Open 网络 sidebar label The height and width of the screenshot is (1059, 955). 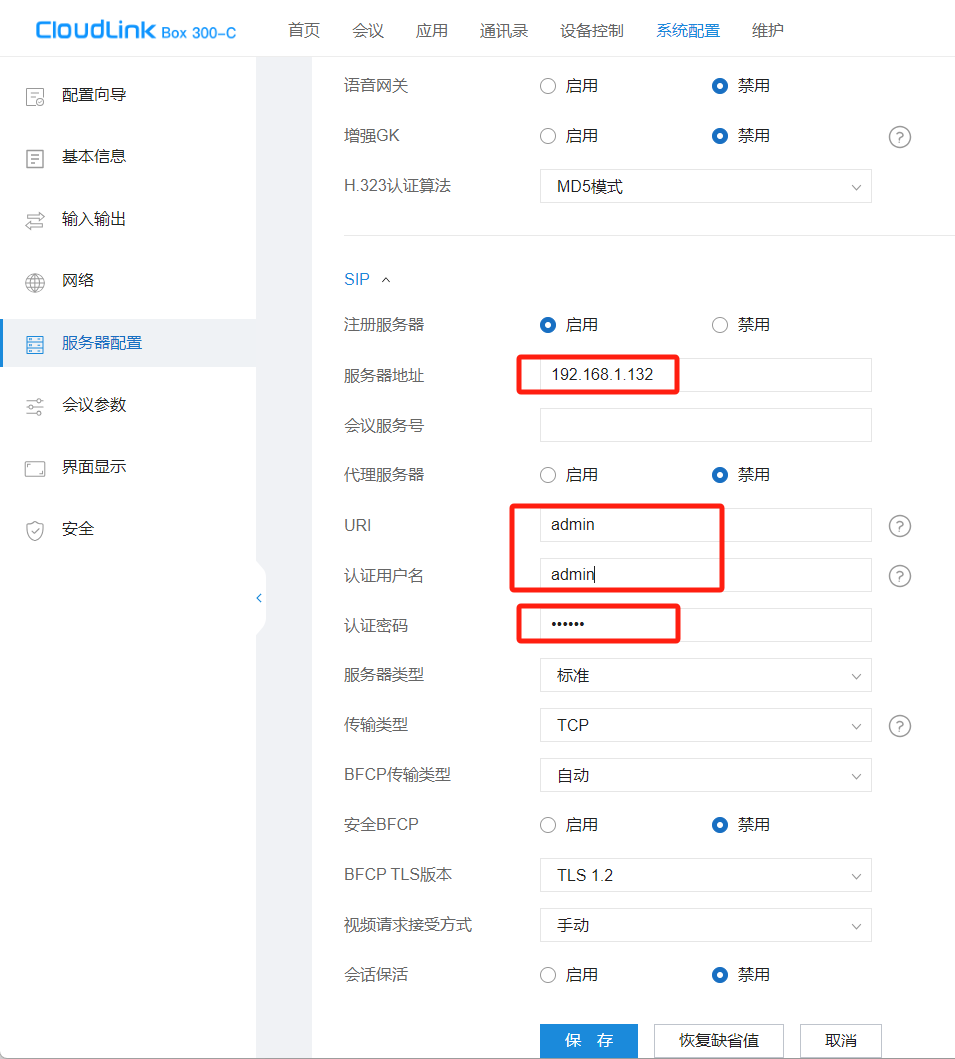78,280
